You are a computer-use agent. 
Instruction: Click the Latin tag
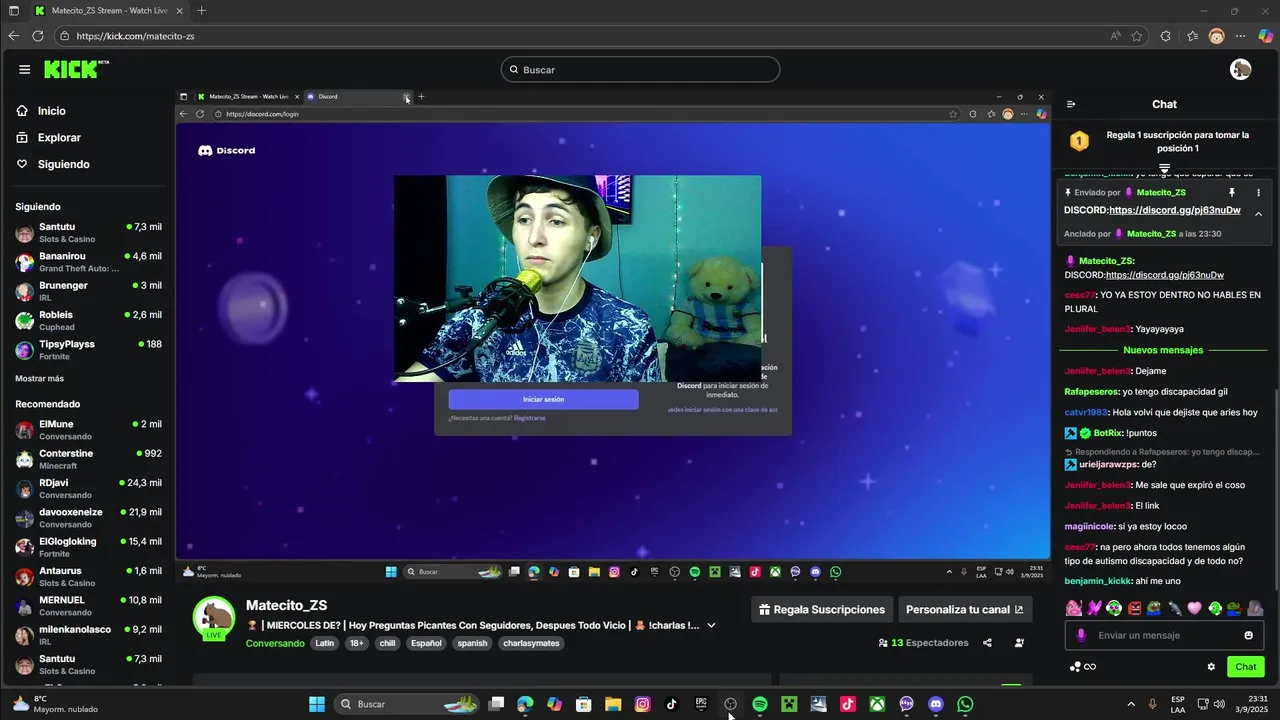[325, 643]
